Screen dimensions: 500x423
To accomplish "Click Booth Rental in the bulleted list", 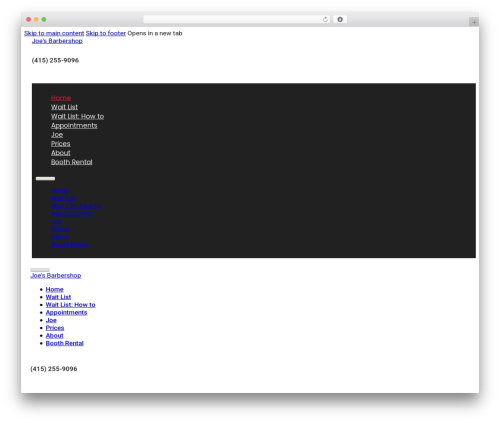I will click(x=64, y=343).
